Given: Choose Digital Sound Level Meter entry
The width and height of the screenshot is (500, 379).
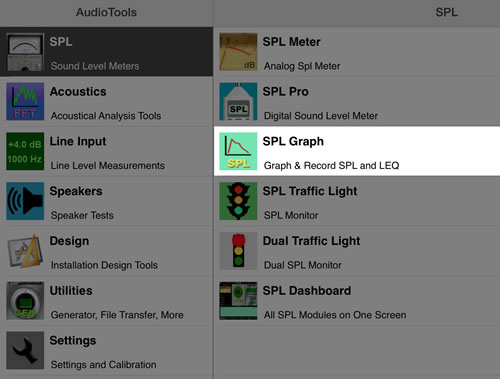Looking at the screenshot, I should click(357, 102).
